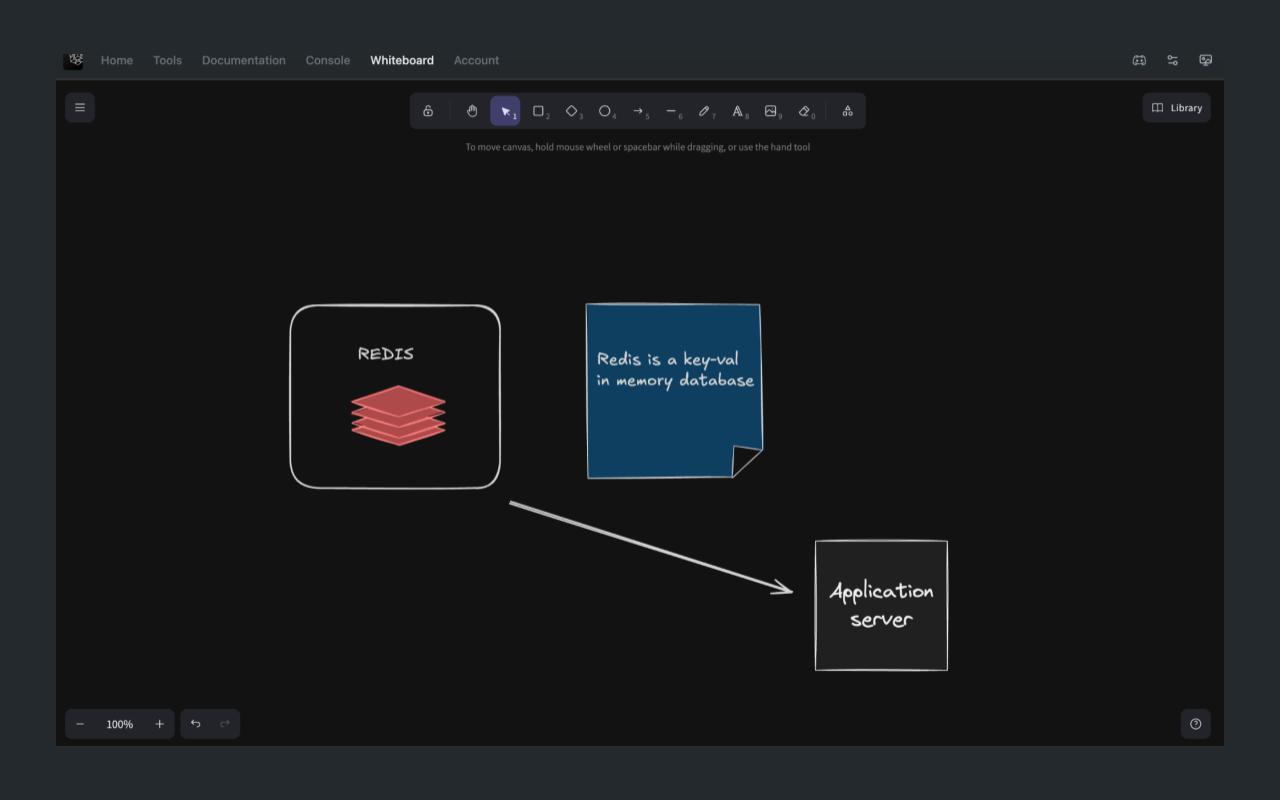Reset zoom via the 100% label
The image size is (1280, 800).
pos(120,724)
